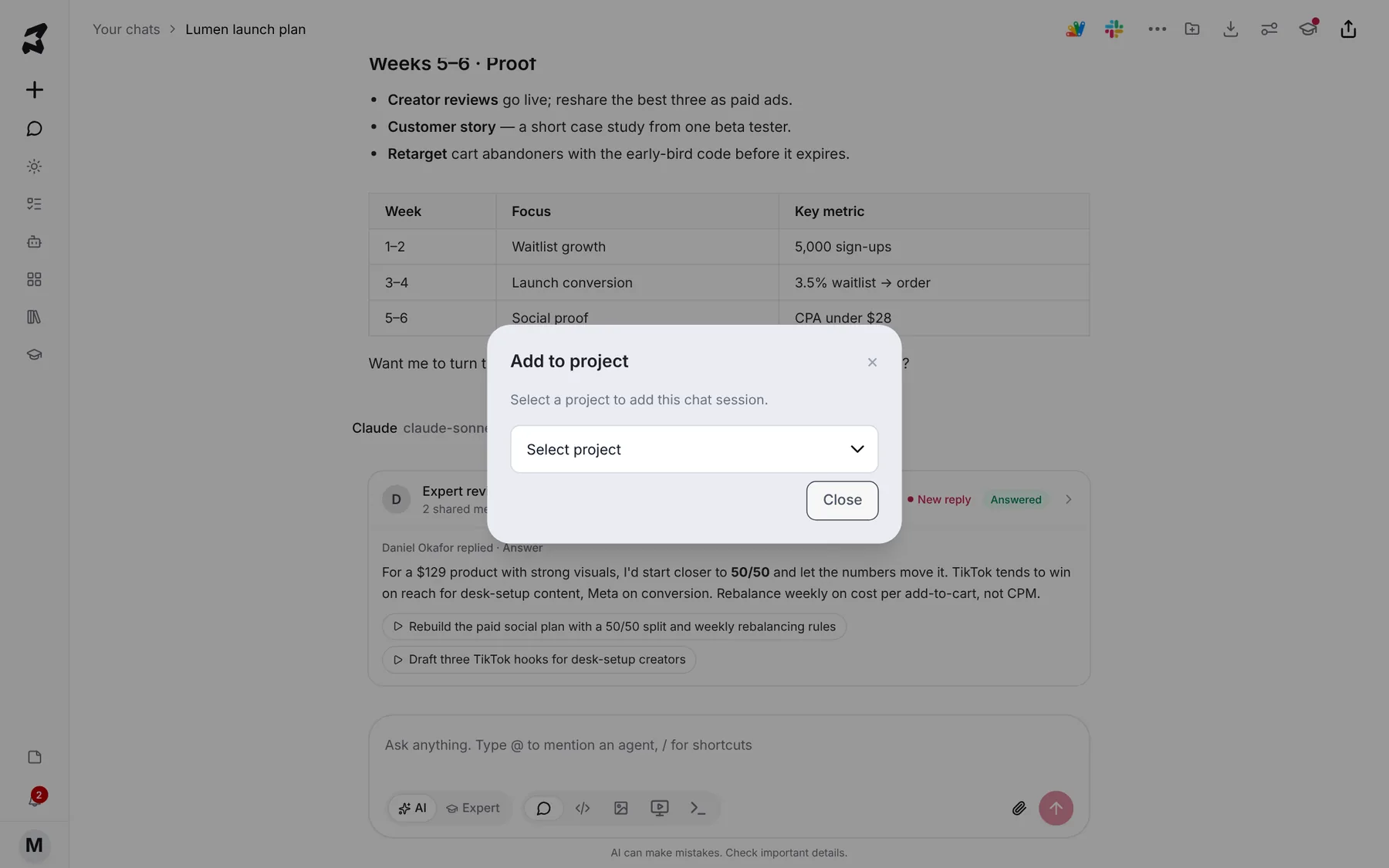Open the grid apps sidebar icon

point(34,279)
